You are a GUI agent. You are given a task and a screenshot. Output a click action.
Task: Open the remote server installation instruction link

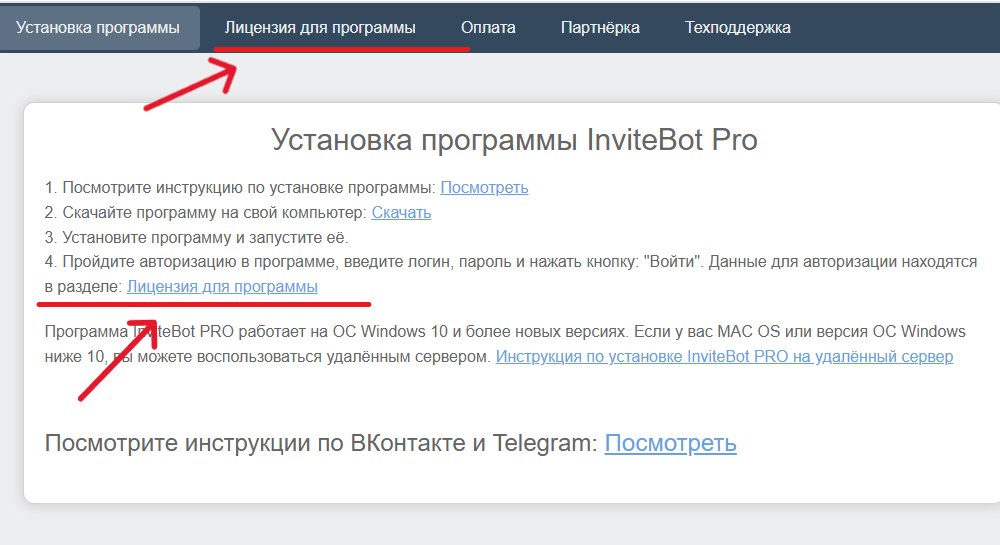coord(724,356)
